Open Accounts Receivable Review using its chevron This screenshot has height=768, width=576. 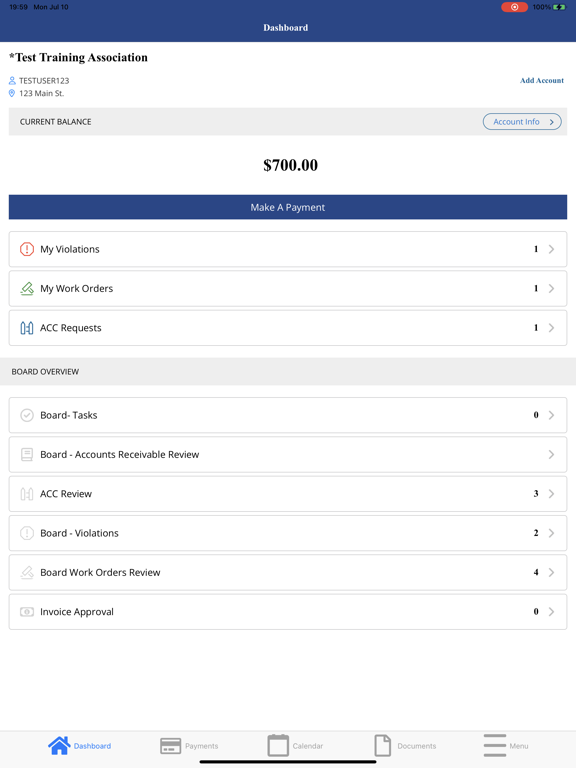(552, 455)
